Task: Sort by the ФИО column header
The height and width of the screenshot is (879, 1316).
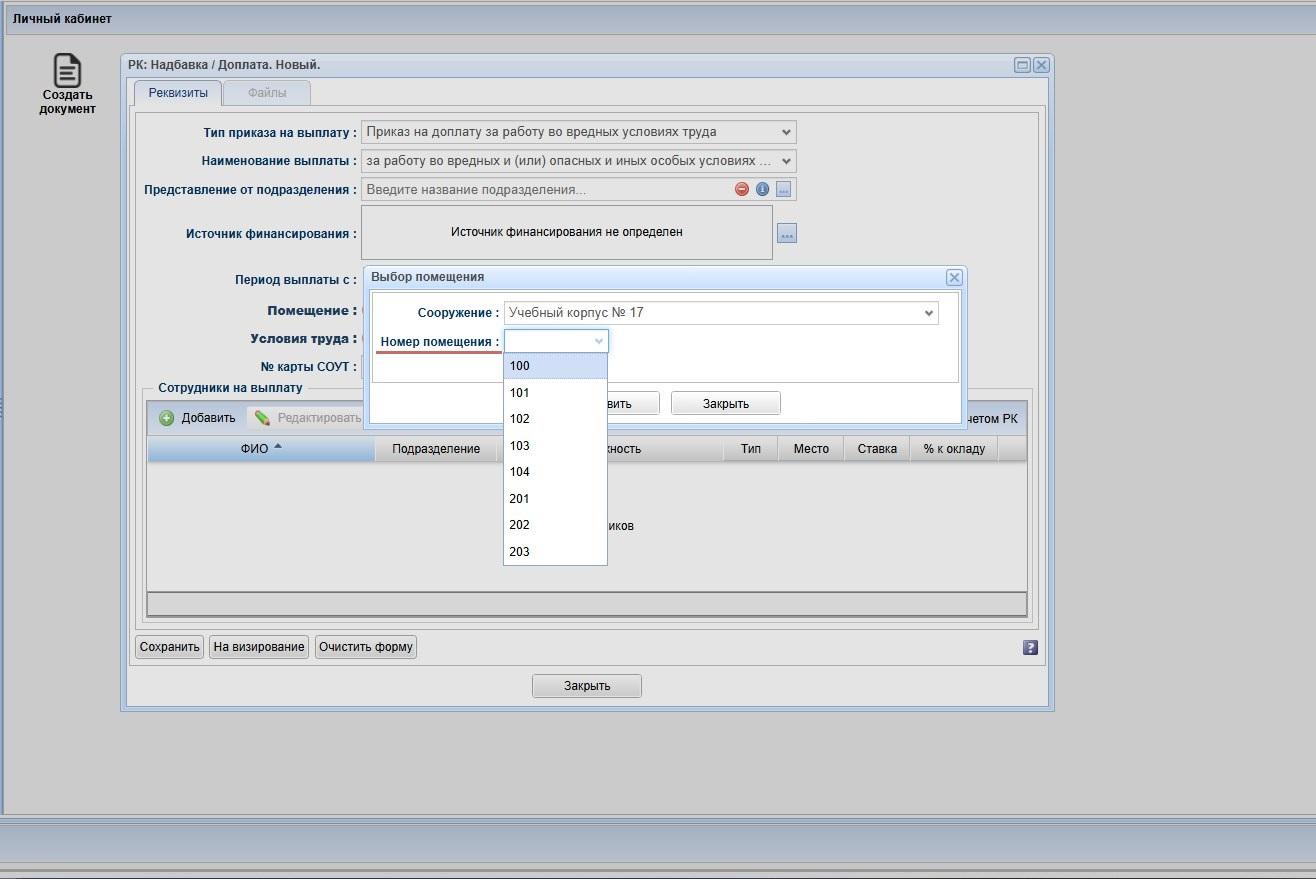Action: (x=261, y=449)
